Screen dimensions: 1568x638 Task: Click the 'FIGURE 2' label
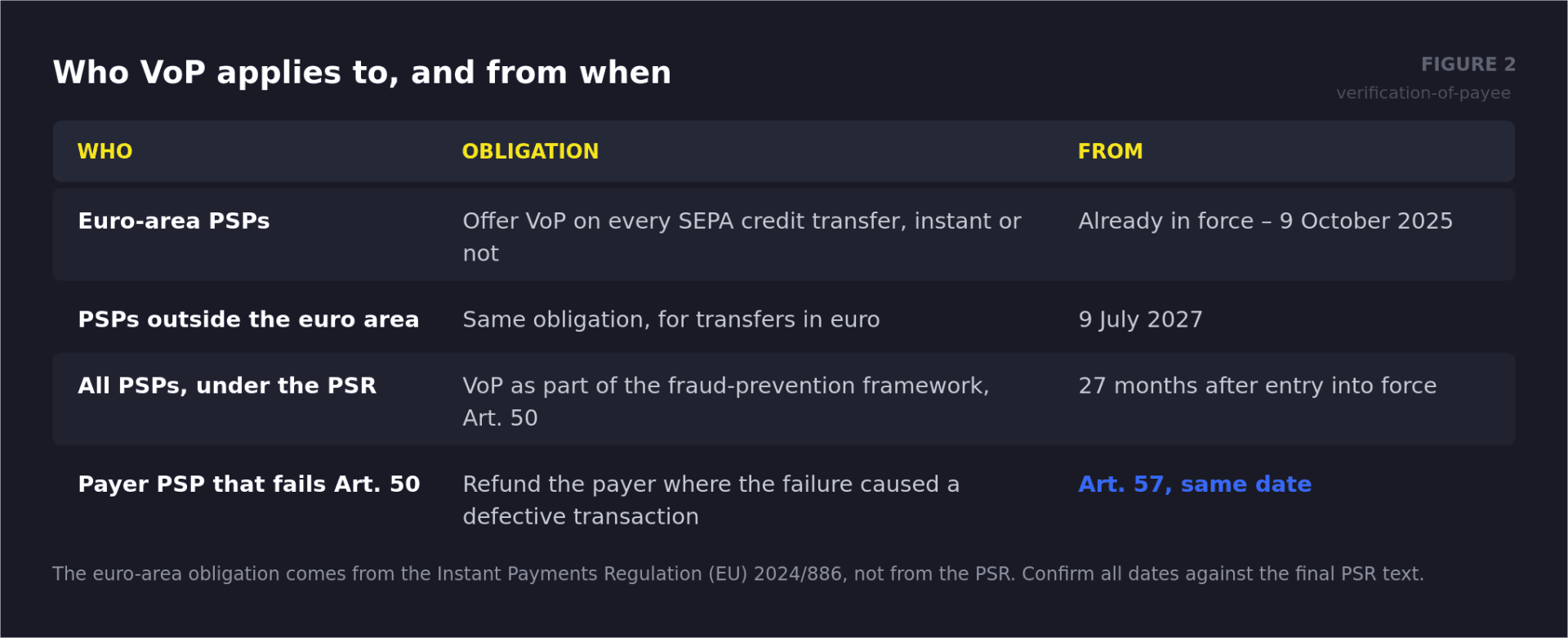(1468, 65)
